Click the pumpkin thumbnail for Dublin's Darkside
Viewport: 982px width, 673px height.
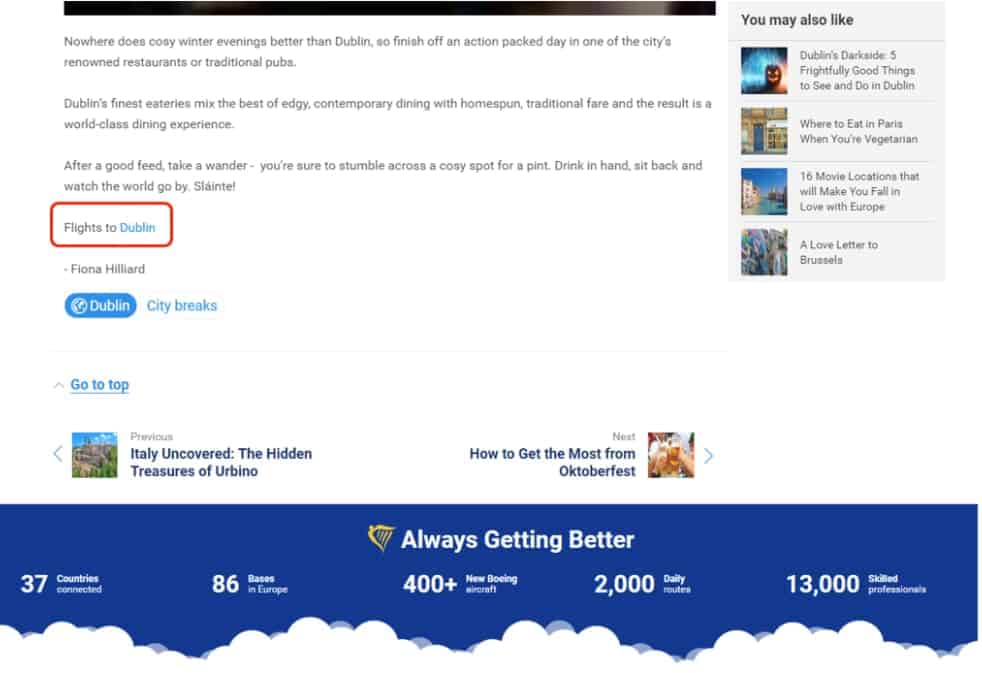764,70
